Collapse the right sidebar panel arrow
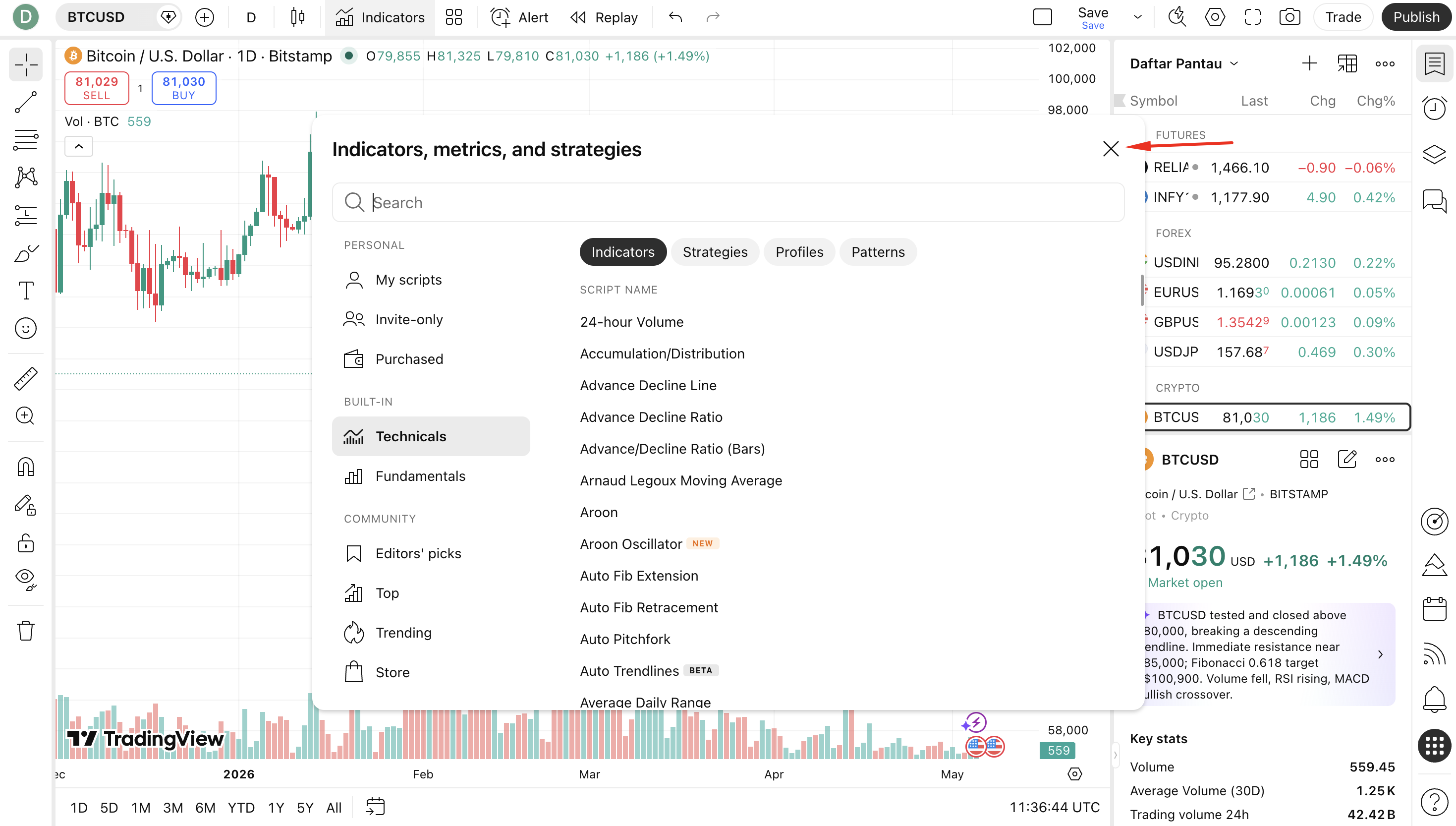The height and width of the screenshot is (826, 1456). tap(1115, 755)
